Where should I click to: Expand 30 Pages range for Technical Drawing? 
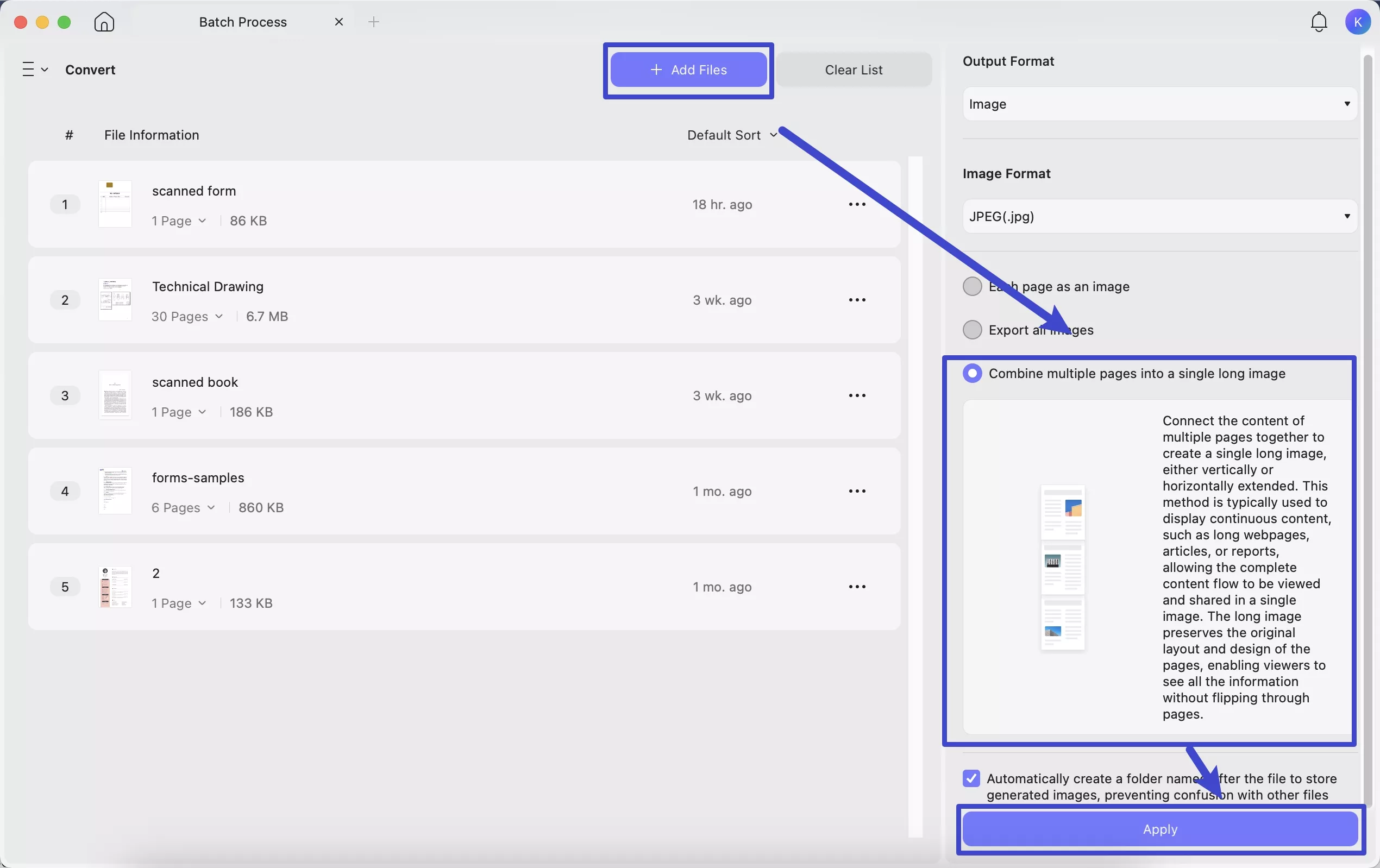pos(187,316)
